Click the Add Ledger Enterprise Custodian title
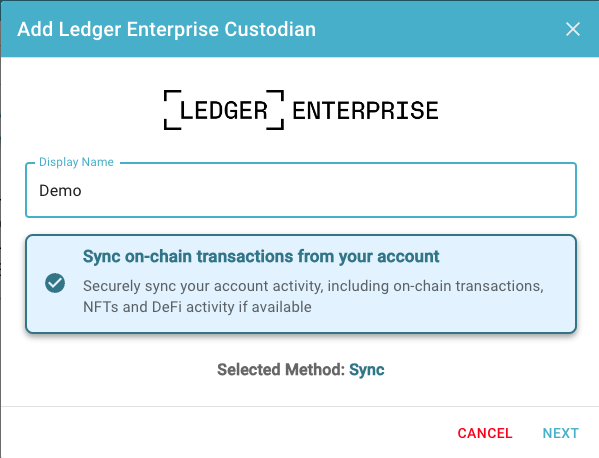The image size is (599, 458). [x=167, y=29]
